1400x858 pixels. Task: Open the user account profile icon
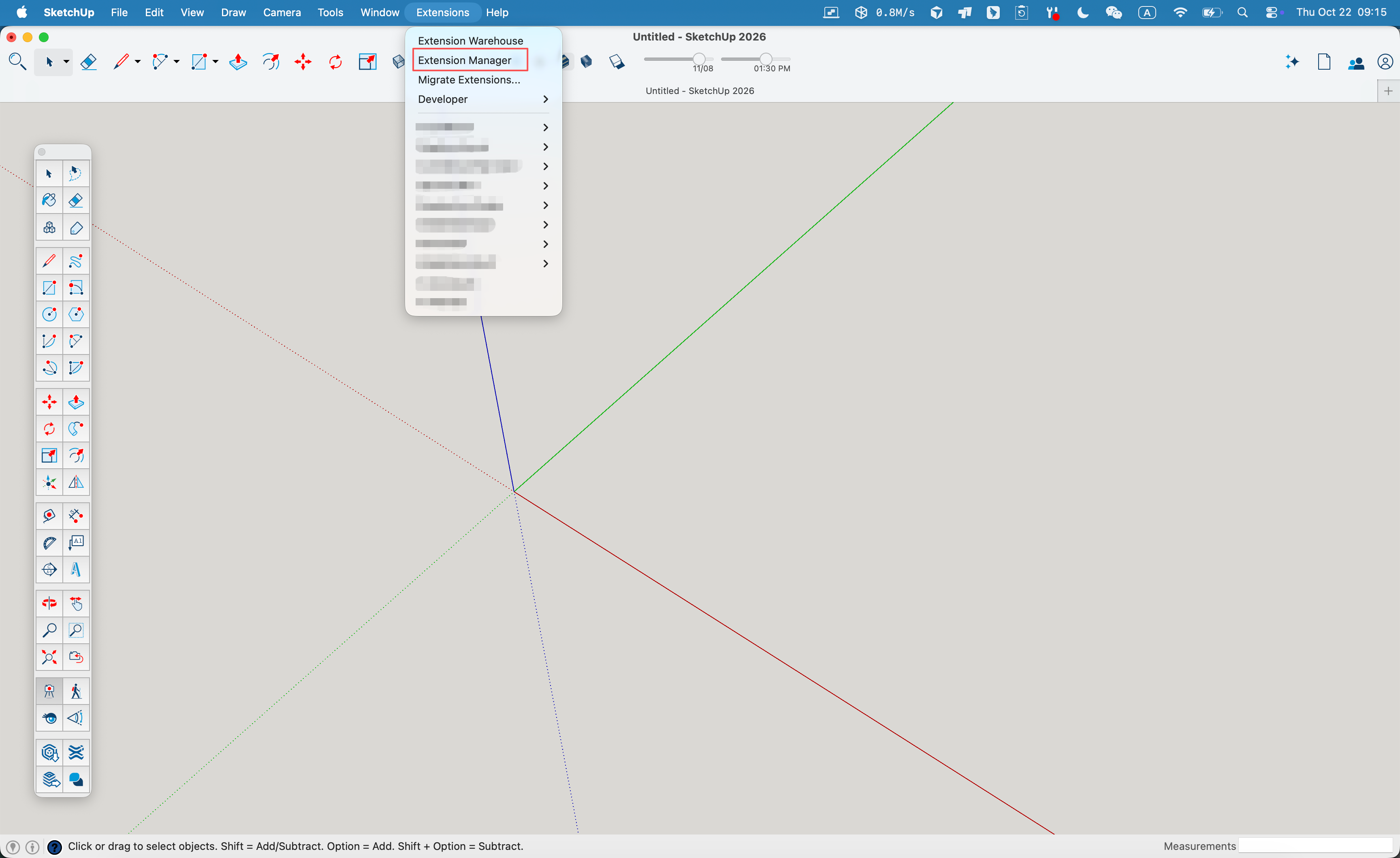point(1385,62)
